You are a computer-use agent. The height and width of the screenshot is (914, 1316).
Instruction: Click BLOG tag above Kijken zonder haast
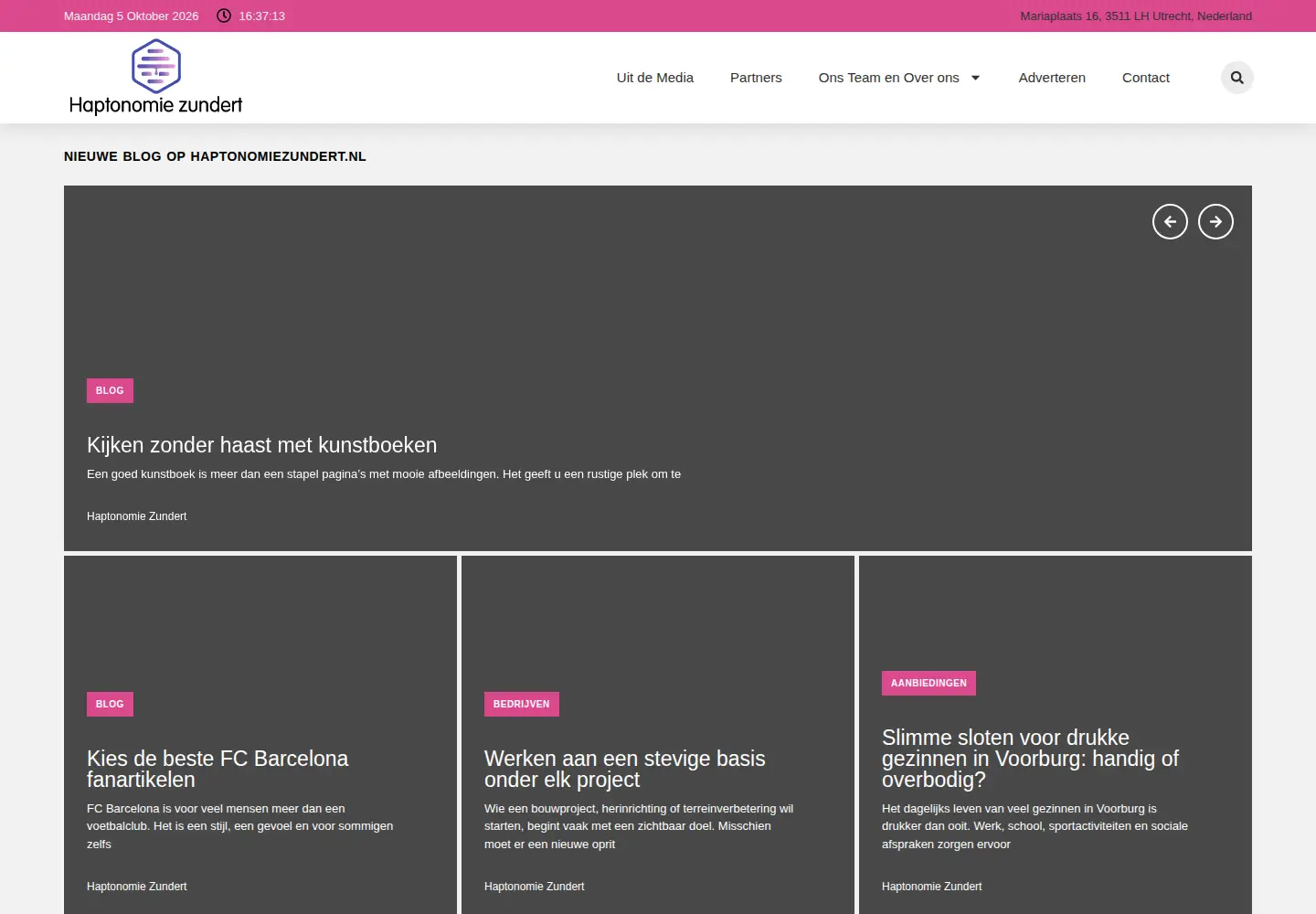tap(110, 390)
